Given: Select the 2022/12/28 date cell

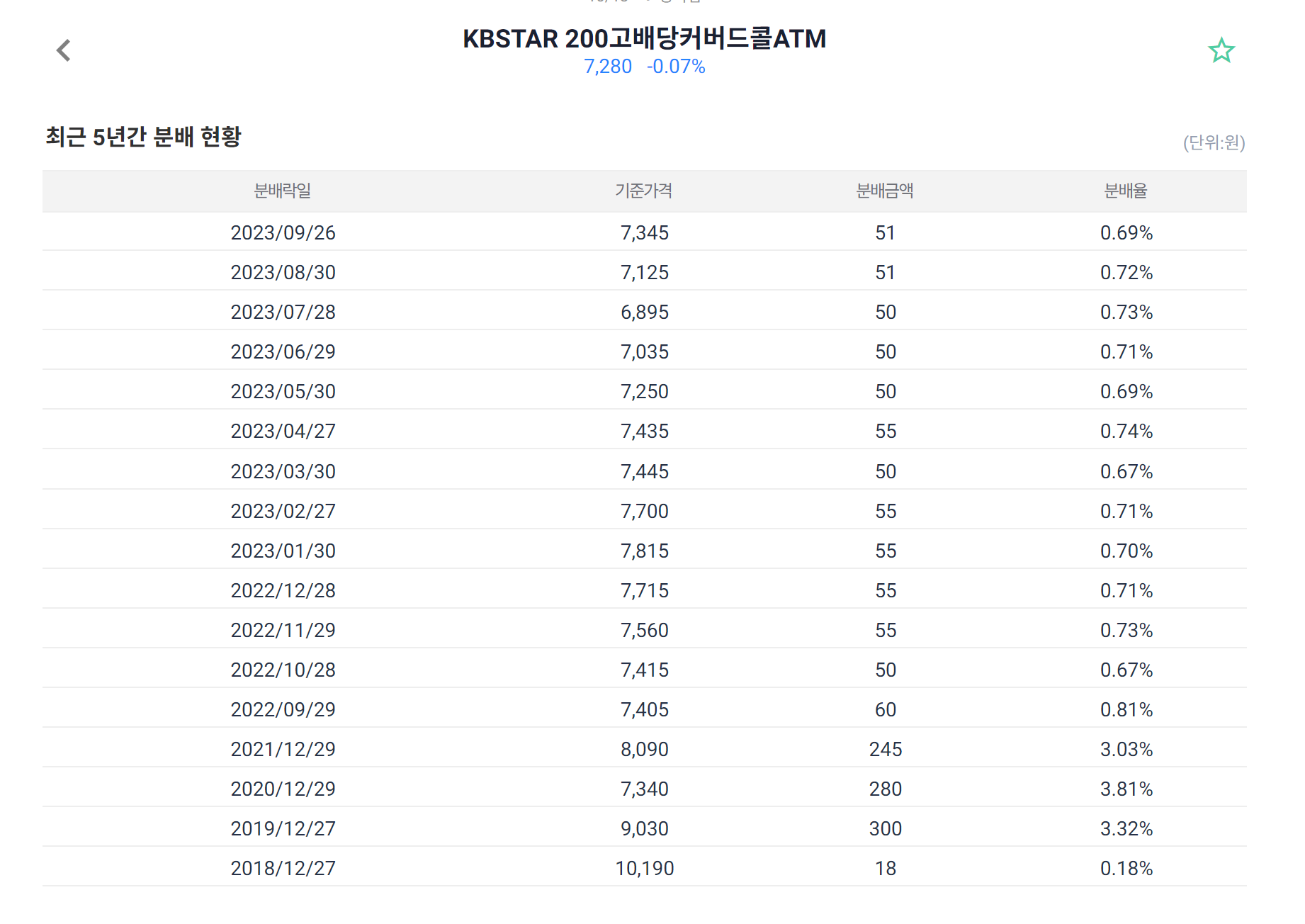Looking at the screenshot, I should 283,590.
